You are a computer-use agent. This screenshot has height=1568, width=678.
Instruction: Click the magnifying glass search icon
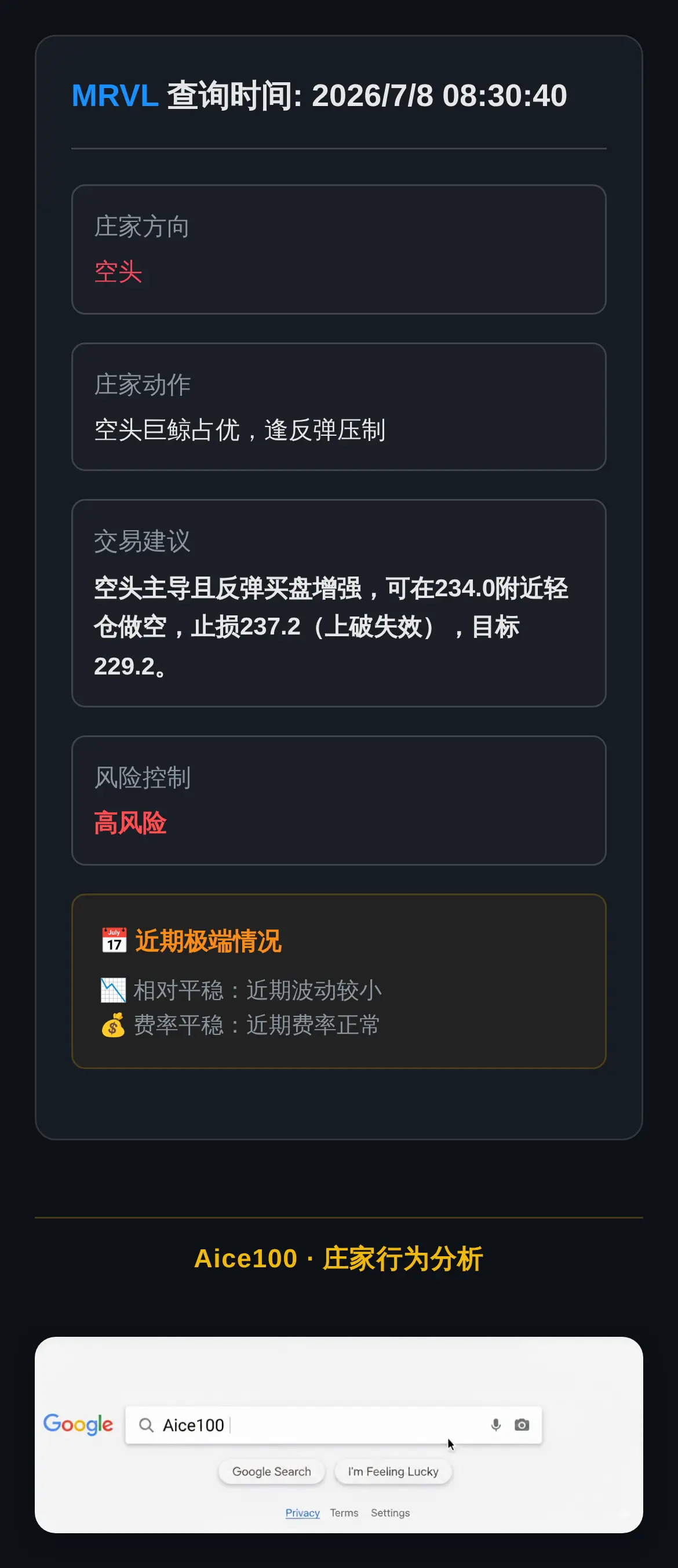146,1425
